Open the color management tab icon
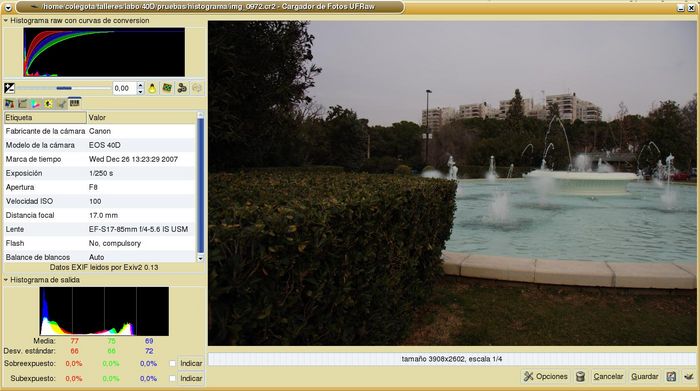700x391 pixels. 35,104
